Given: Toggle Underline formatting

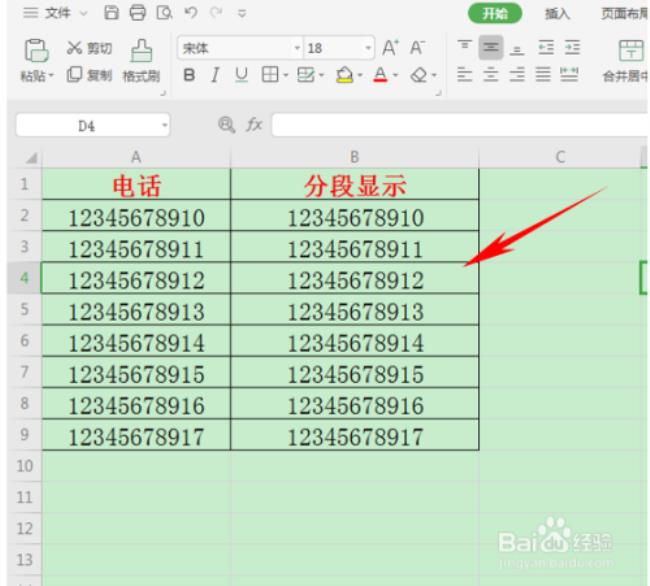Looking at the screenshot, I should pyautogui.click(x=241, y=75).
